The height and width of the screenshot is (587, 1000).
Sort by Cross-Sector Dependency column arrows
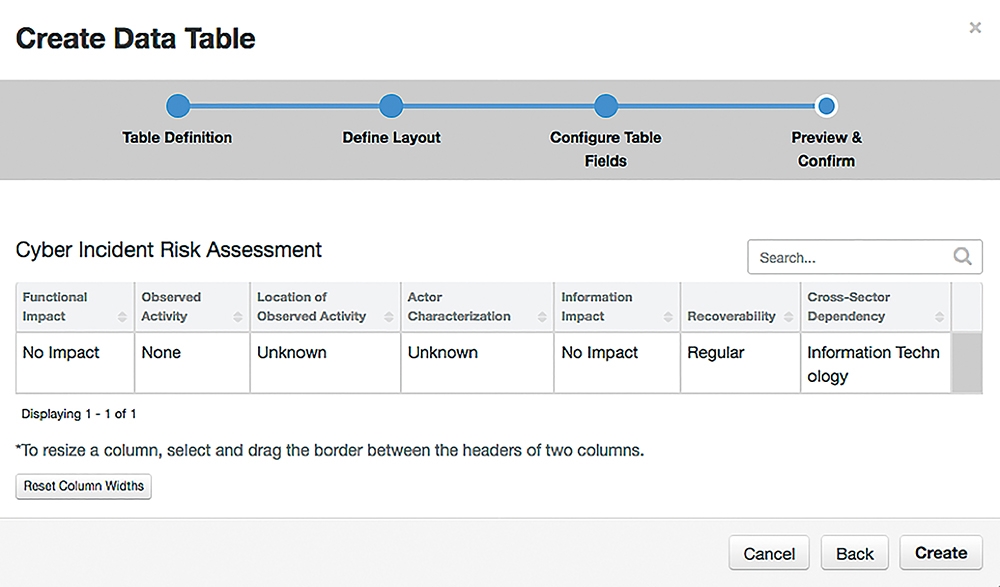click(x=939, y=316)
